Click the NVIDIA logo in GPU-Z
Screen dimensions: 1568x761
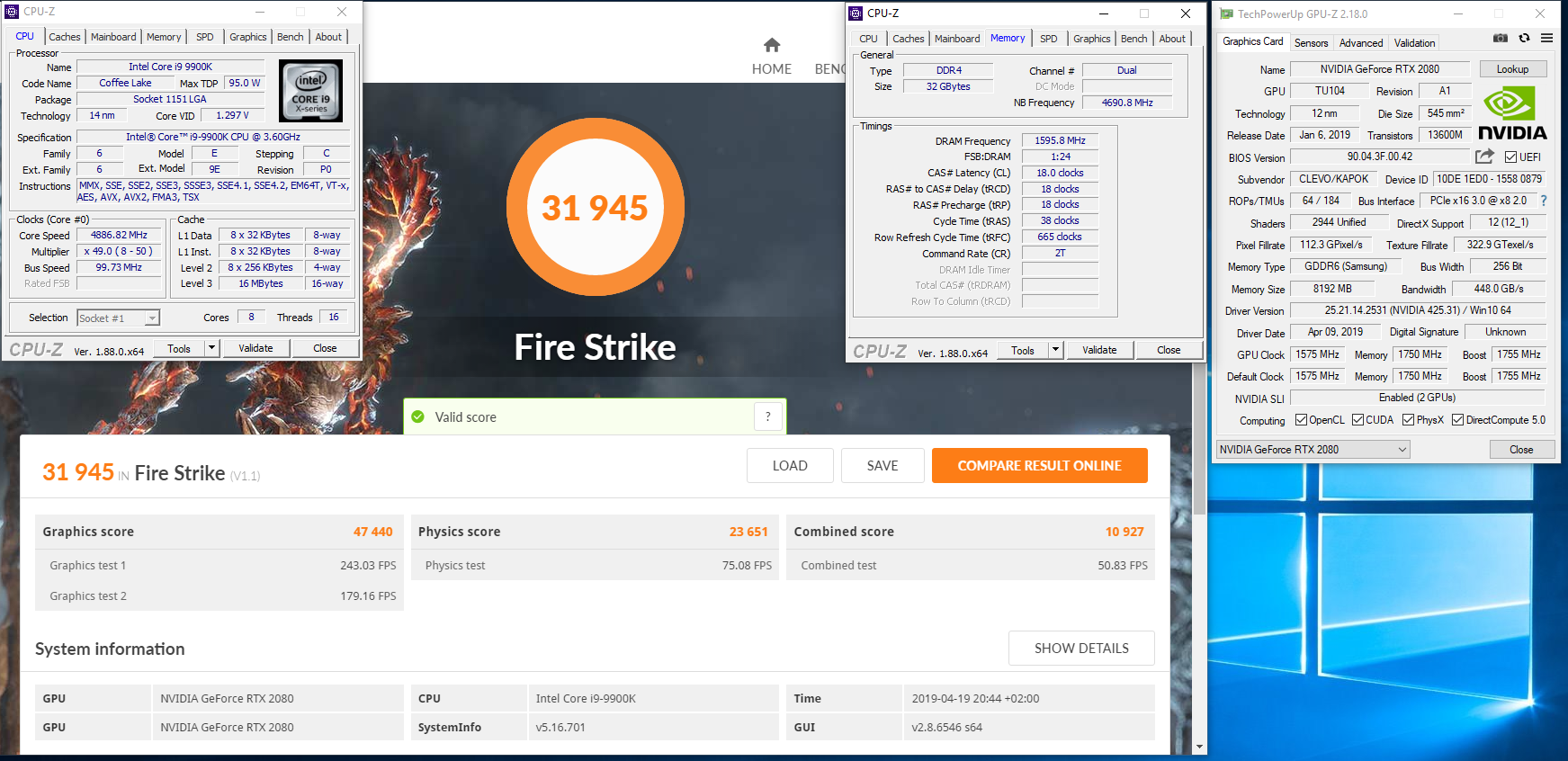[1512, 112]
